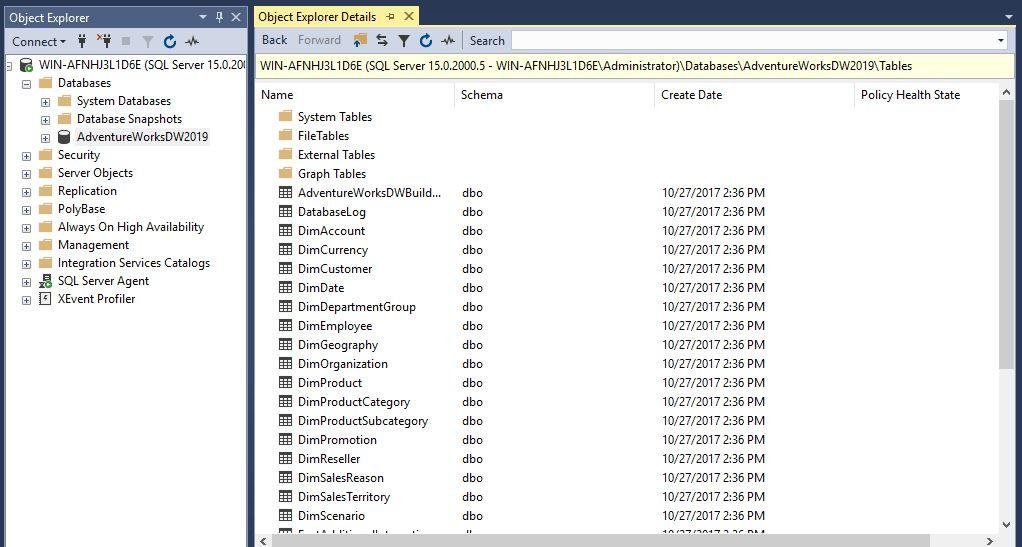Viewport: 1022px width, 547px height.
Task: Expand the PolyBase node
Action: tap(26, 210)
